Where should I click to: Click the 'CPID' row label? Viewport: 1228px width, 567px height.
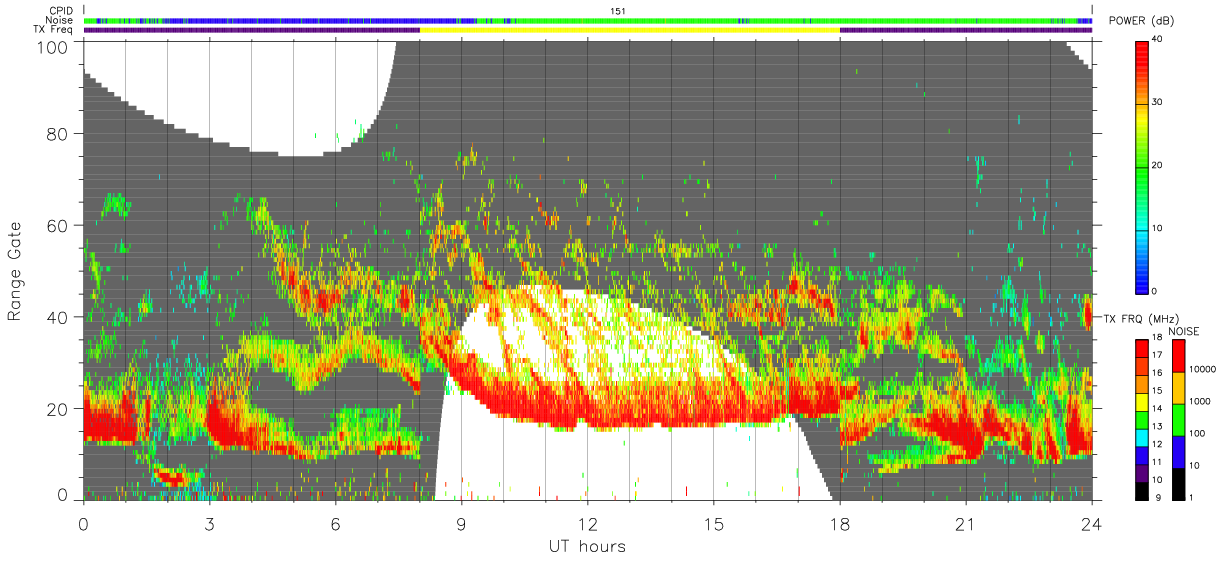pyautogui.click(x=62, y=11)
